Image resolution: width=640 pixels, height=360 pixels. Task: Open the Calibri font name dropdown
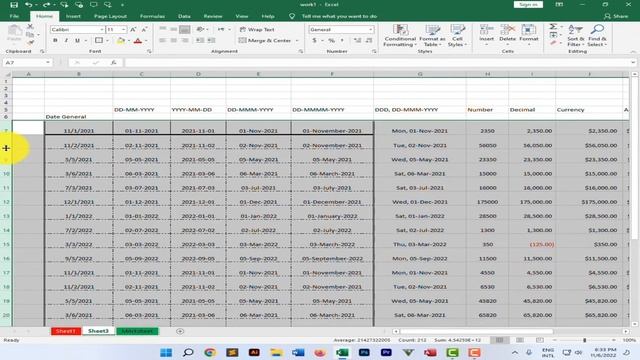pyautogui.click(x=102, y=29)
